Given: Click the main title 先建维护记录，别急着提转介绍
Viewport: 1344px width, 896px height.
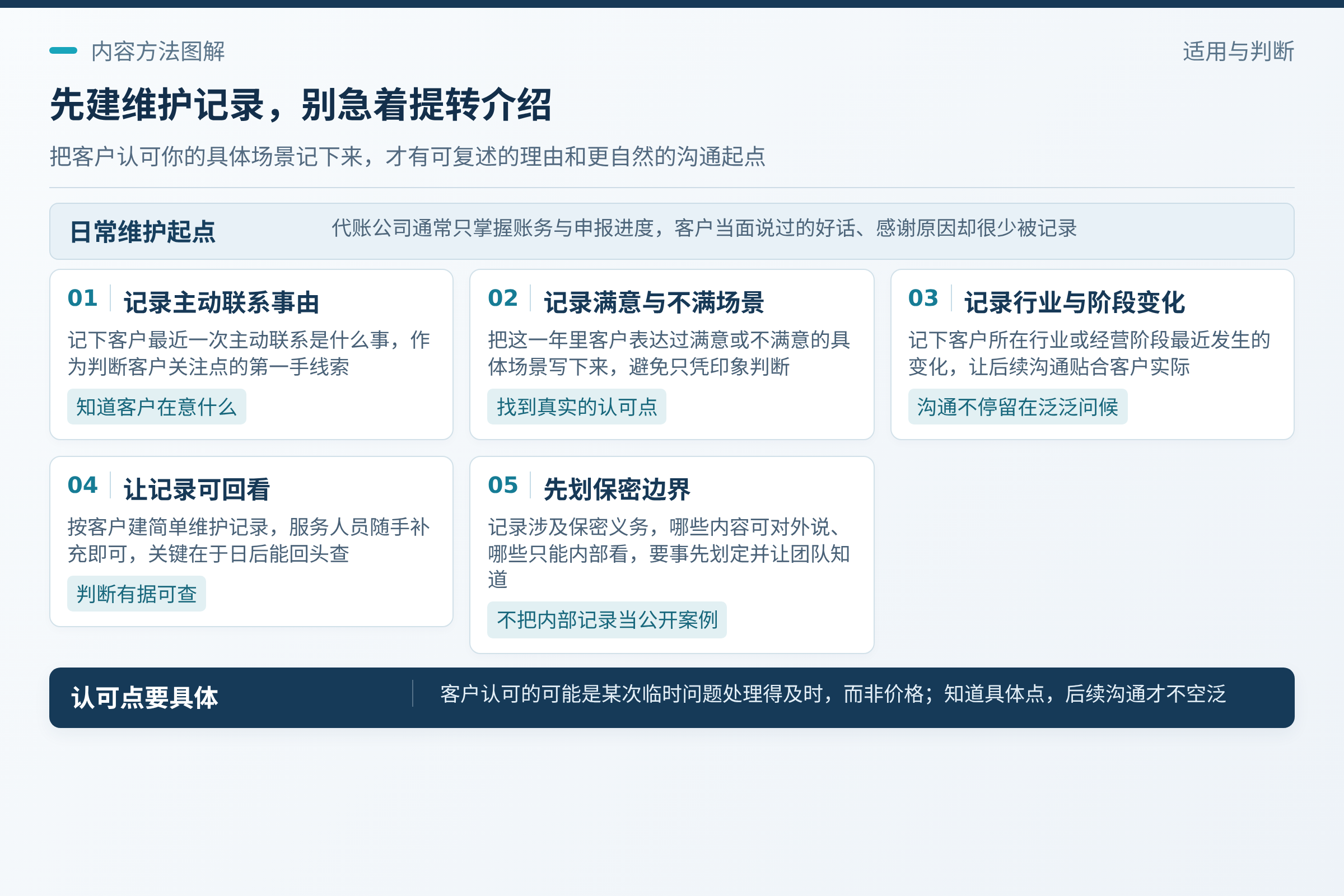Looking at the screenshot, I should click(x=301, y=105).
